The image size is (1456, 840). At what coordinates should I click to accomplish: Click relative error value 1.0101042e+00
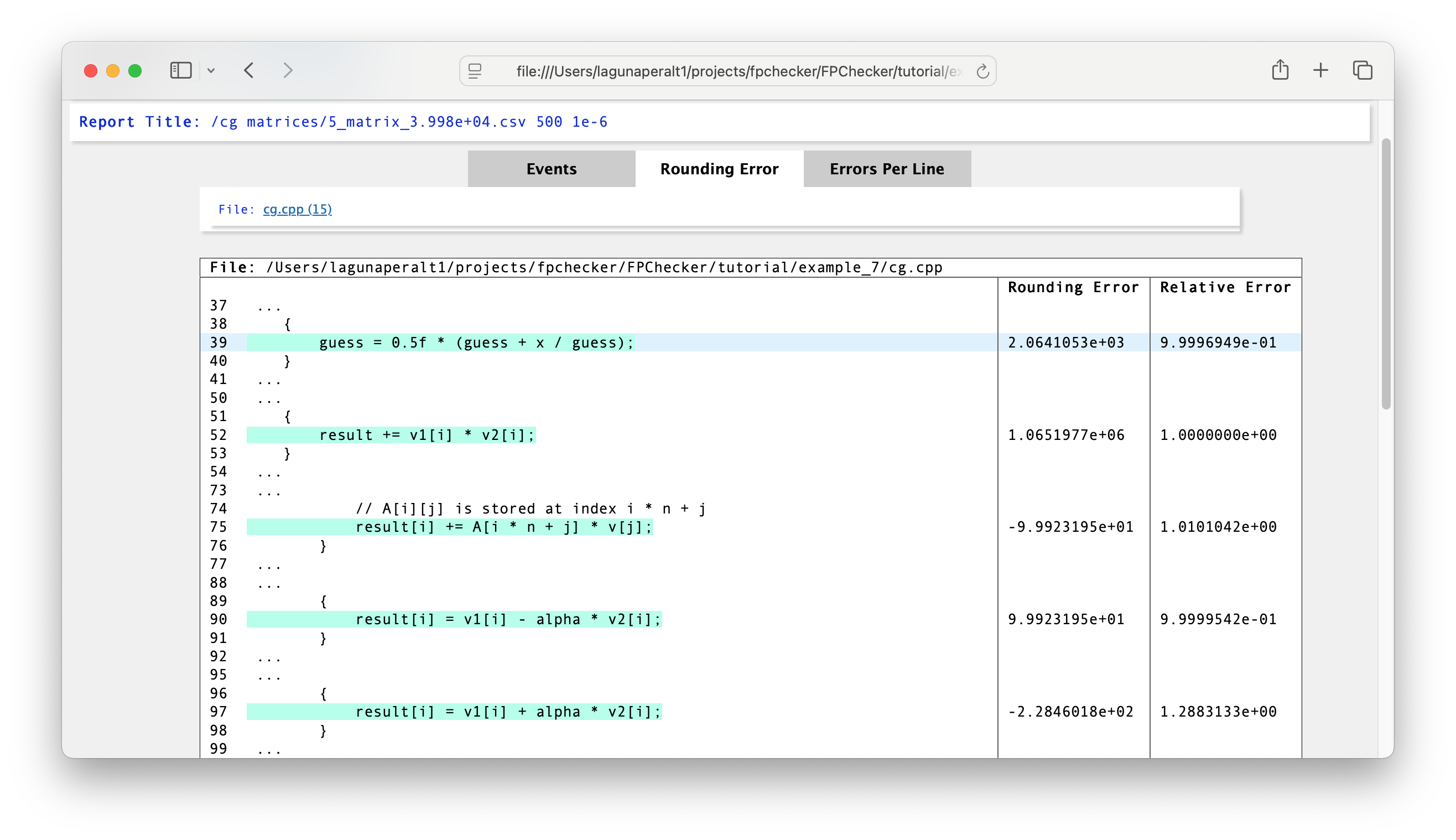[x=1218, y=527]
